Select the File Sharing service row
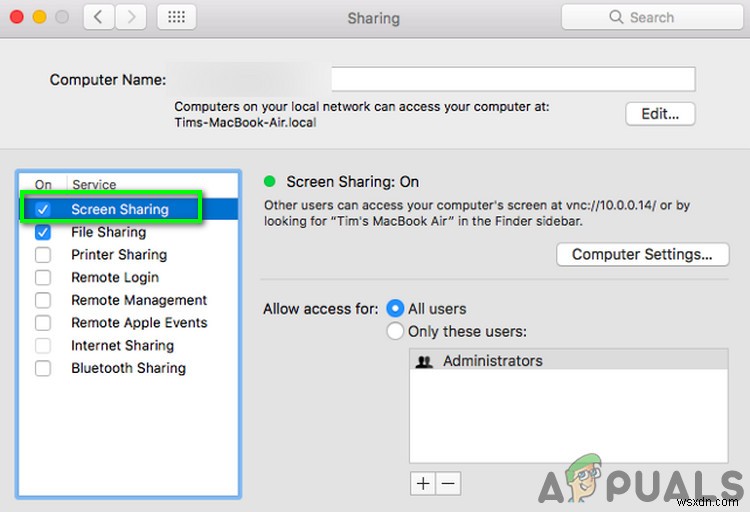Viewport: 750px width, 512px height. (x=129, y=232)
